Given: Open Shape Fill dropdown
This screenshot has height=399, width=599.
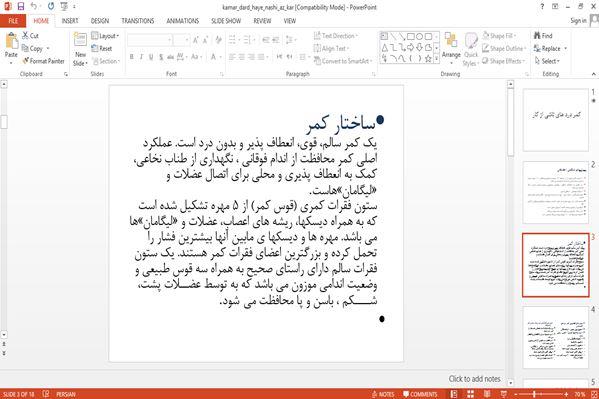Looking at the screenshot, I should click(499, 36).
